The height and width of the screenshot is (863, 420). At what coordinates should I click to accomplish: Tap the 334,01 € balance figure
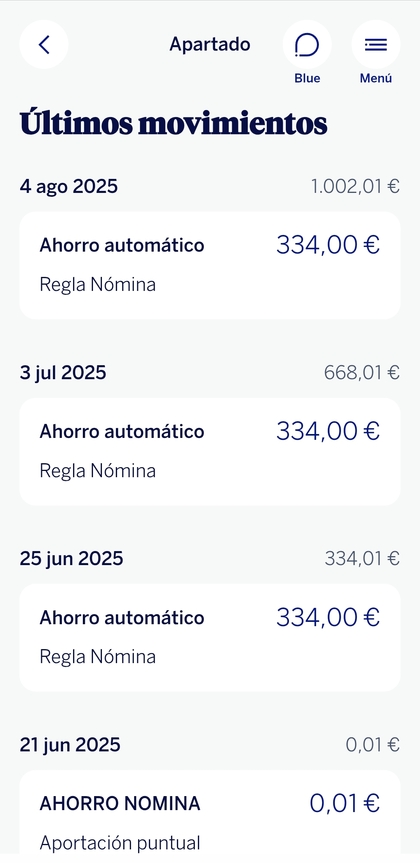coord(362,559)
